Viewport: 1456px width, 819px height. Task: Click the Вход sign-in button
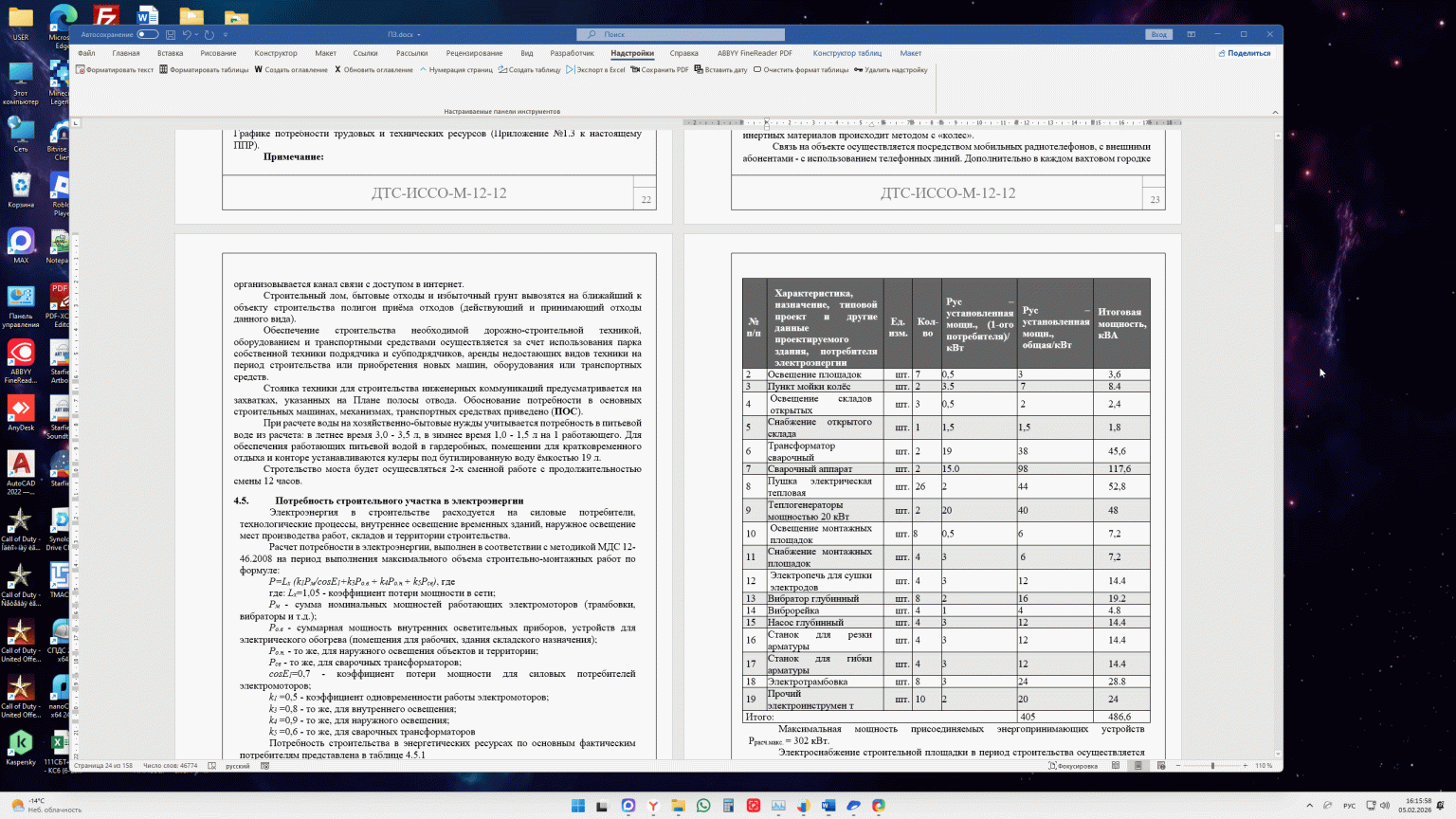(x=1158, y=35)
